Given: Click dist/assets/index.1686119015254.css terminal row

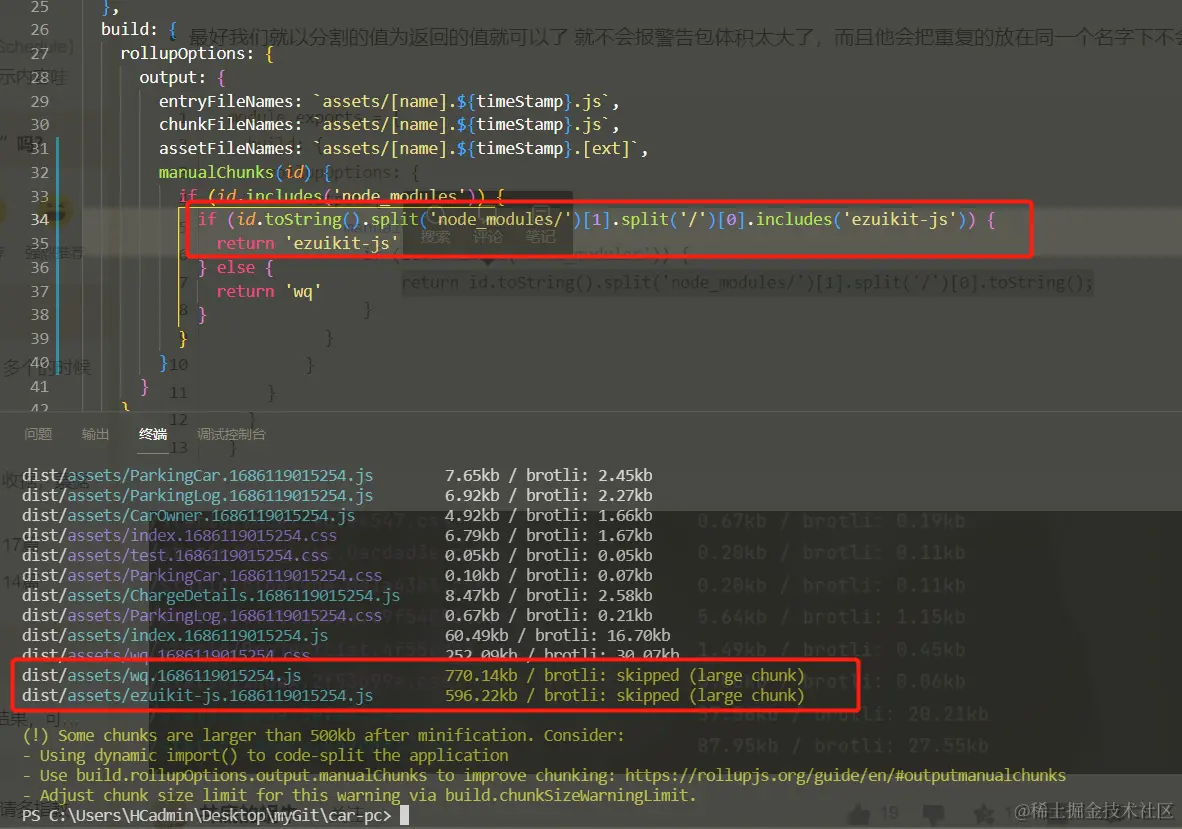Looking at the screenshot, I should click(337, 536).
